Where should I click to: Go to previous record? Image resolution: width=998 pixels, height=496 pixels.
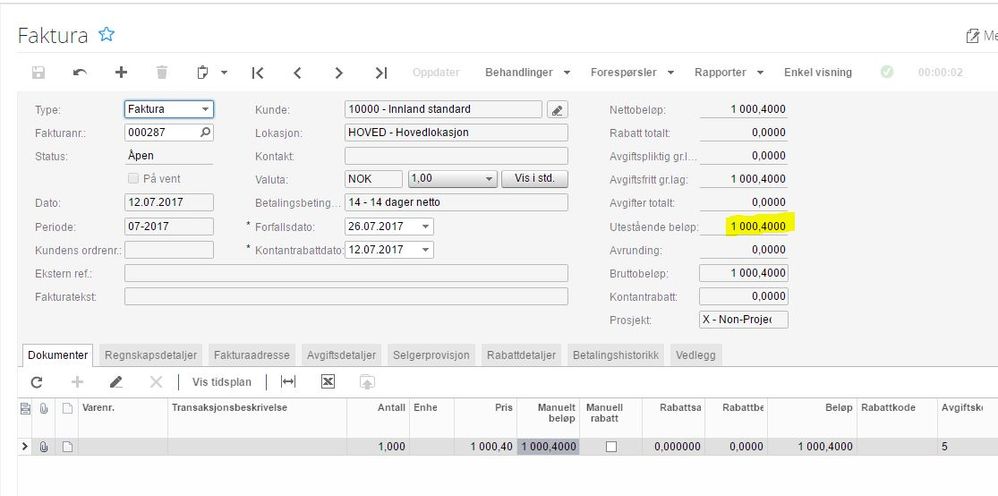[297, 73]
